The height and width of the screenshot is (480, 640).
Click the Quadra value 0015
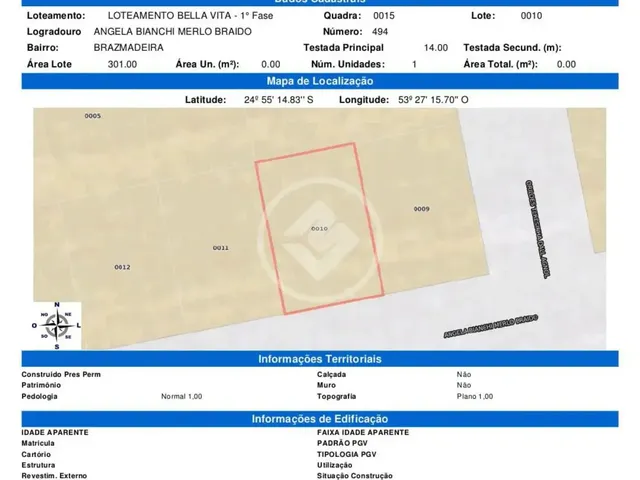coord(384,16)
